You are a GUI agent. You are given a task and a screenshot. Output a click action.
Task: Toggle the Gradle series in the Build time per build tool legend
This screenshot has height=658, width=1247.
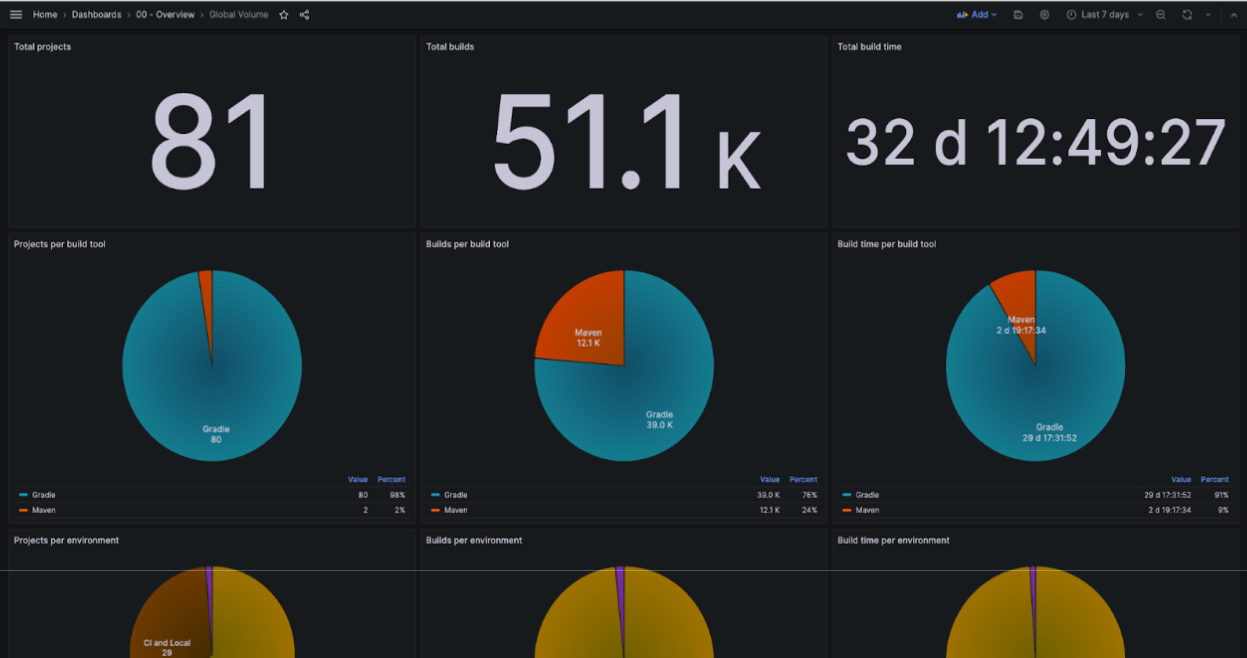(x=867, y=495)
